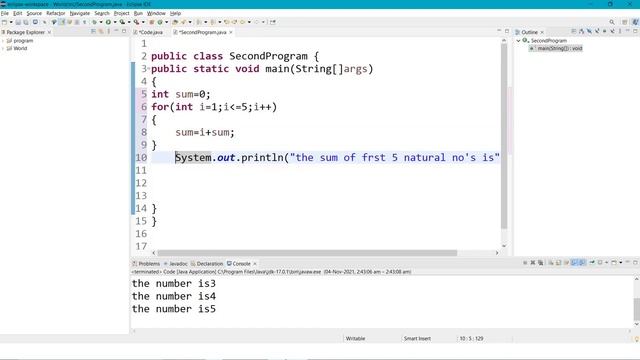Close the Package Explorer view
This screenshot has width=640, height=360.
49,32
